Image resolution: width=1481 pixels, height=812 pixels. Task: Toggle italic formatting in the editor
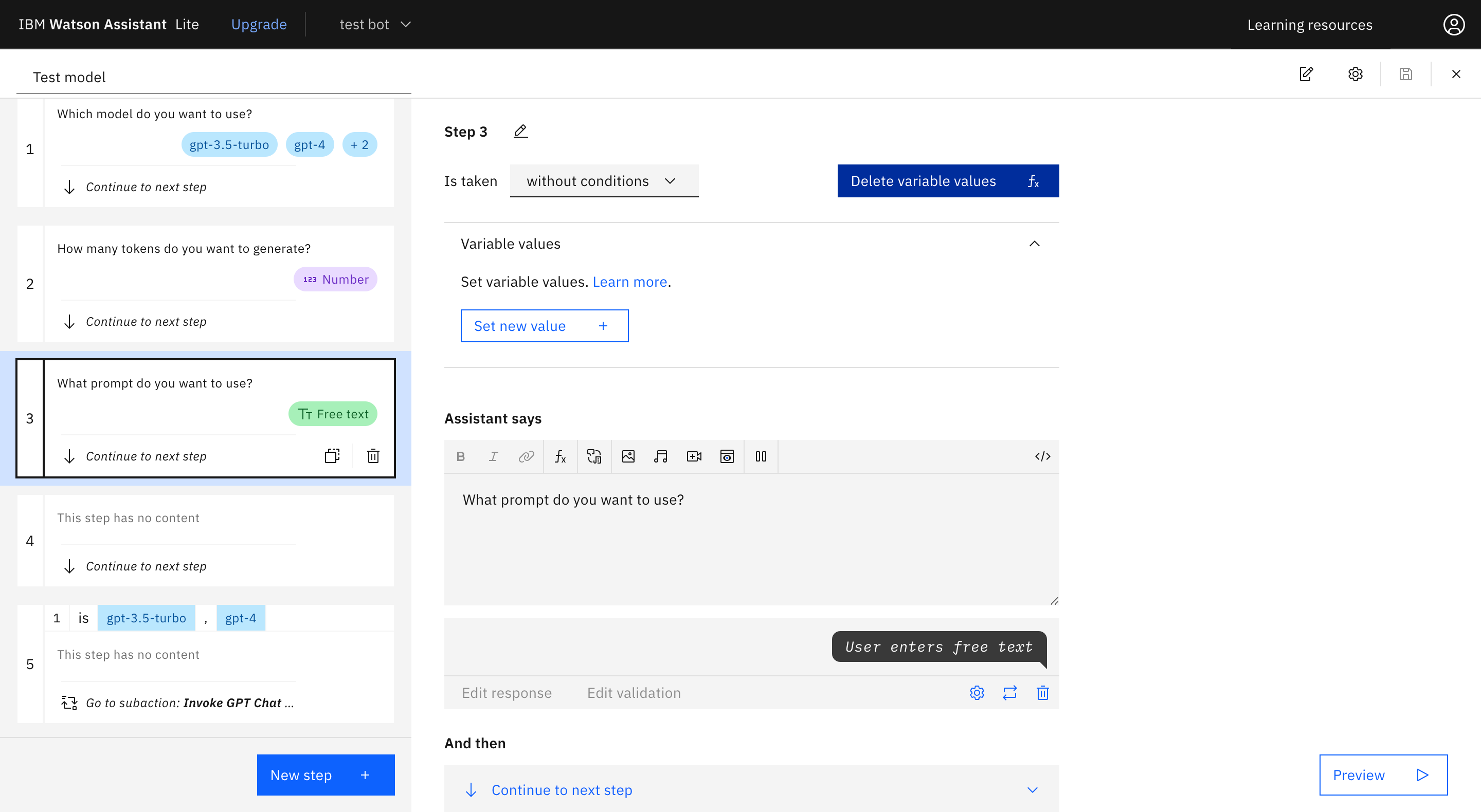click(x=493, y=456)
